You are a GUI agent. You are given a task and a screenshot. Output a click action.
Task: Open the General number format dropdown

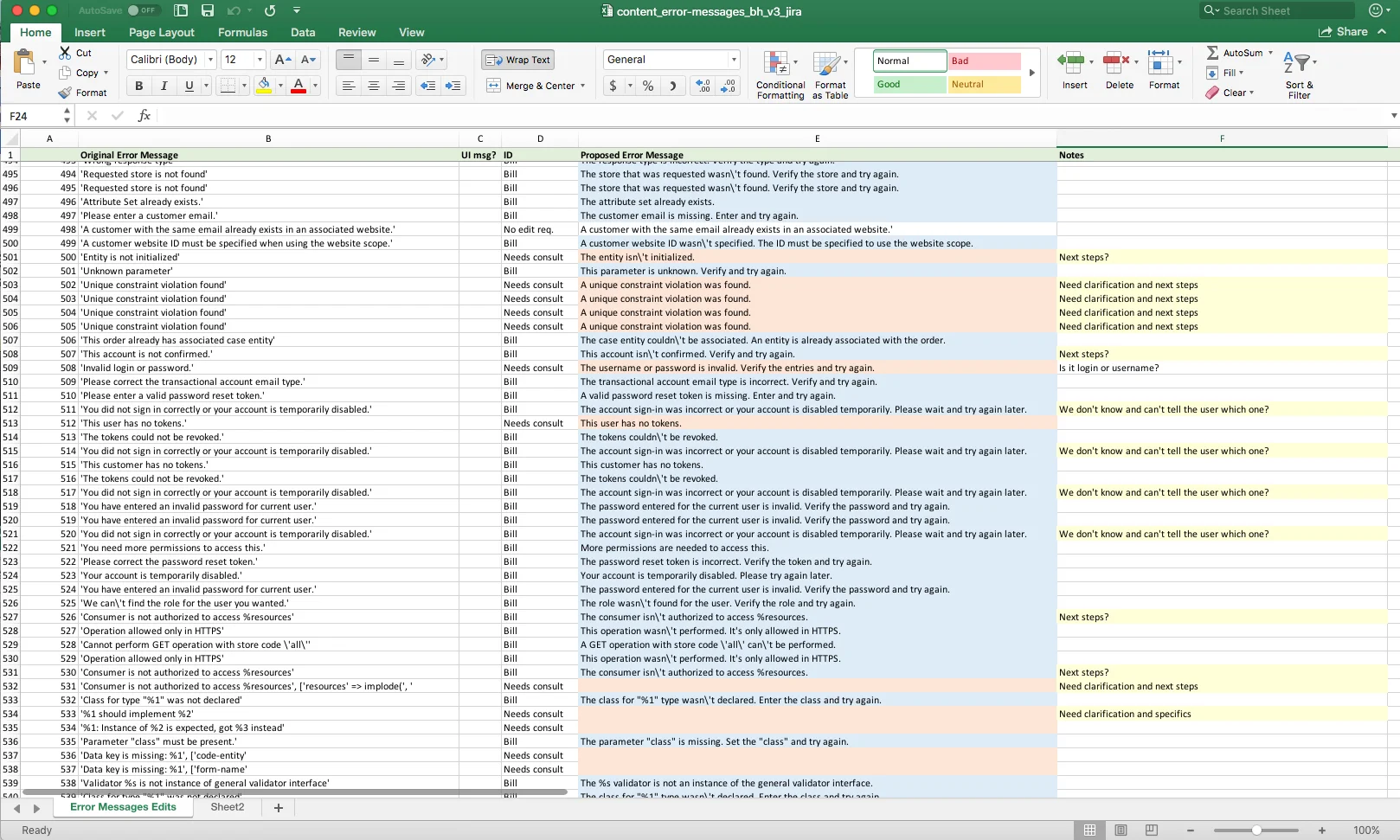click(734, 60)
